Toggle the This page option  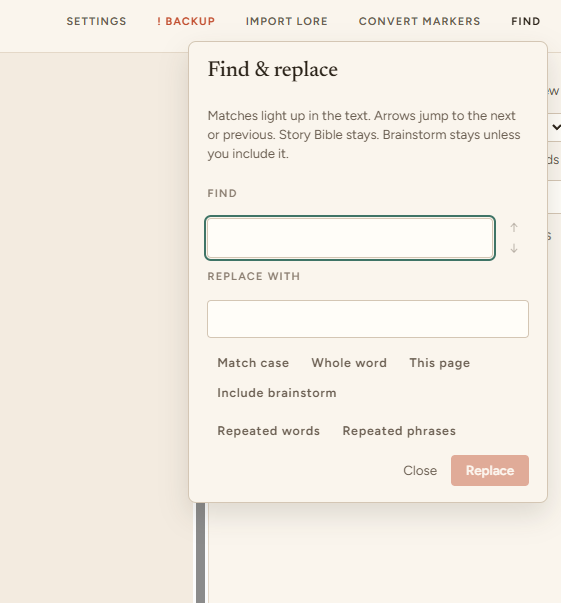tap(439, 363)
